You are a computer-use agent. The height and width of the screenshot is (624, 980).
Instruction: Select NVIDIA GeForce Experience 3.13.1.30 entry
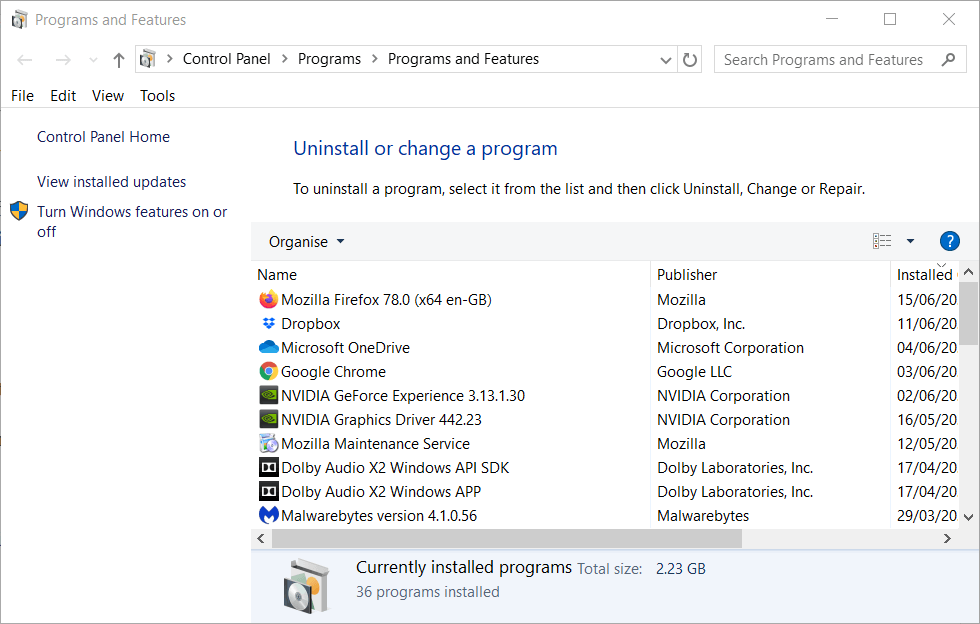click(403, 396)
